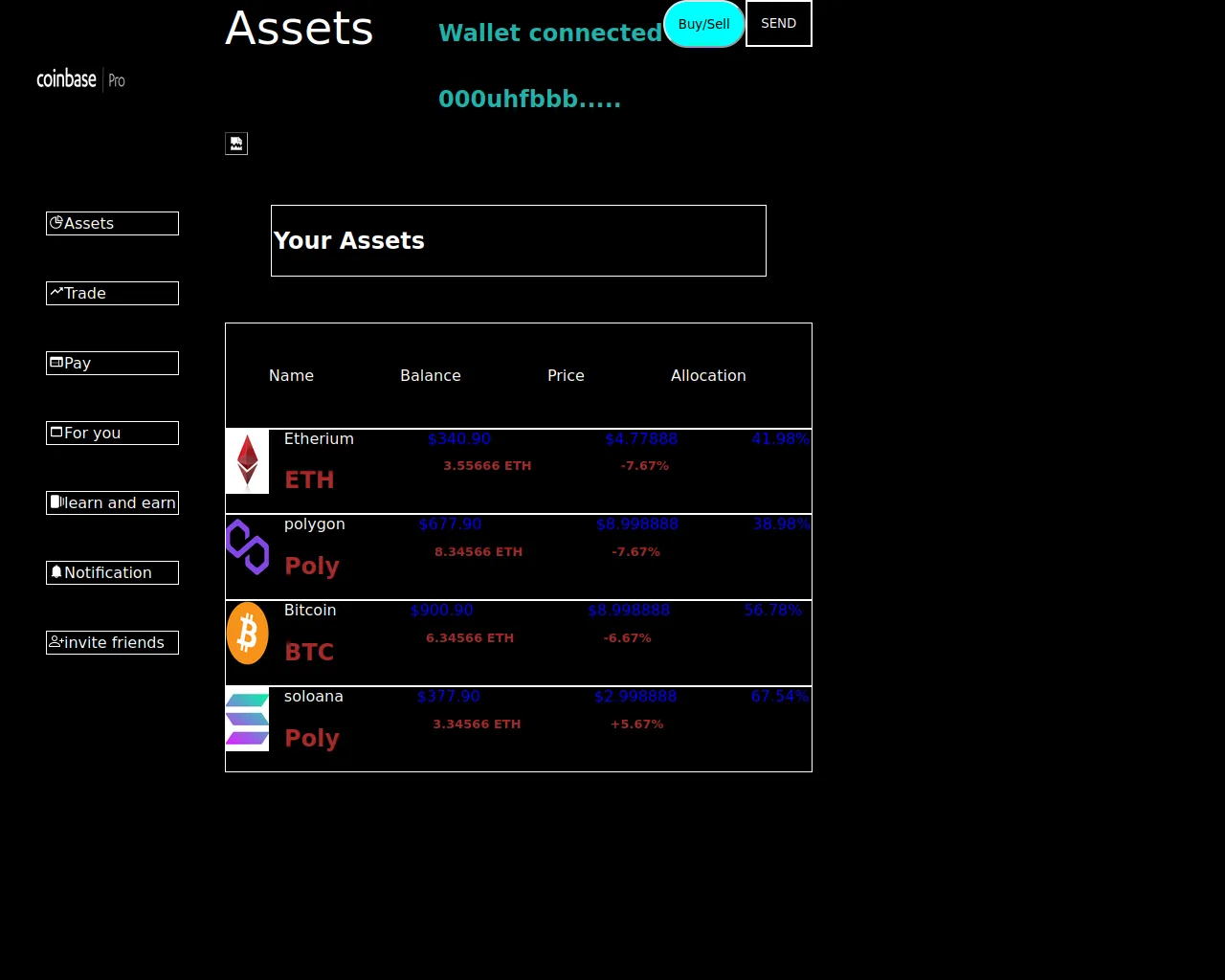Click the $377.90 balance value

(449, 696)
